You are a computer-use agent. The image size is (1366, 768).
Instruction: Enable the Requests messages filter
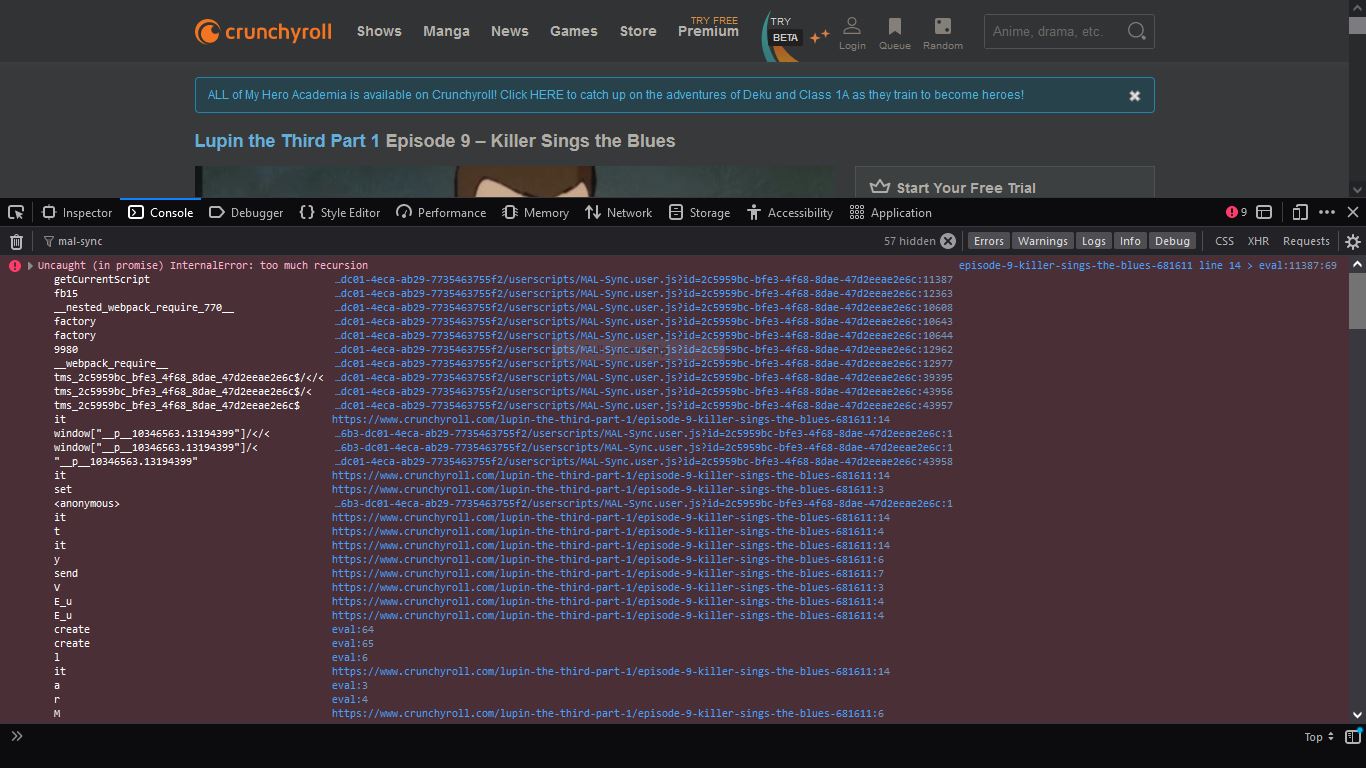click(1306, 241)
